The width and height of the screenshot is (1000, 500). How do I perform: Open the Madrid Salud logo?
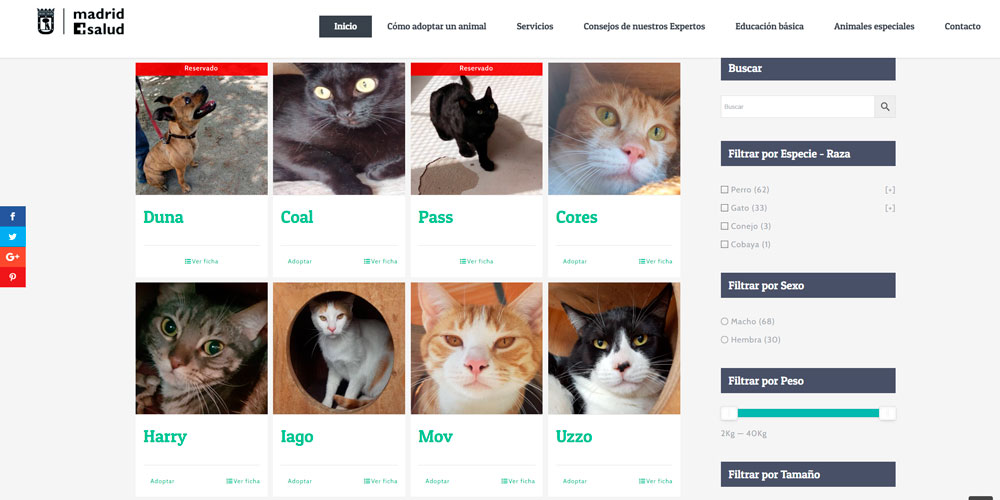pos(80,21)
